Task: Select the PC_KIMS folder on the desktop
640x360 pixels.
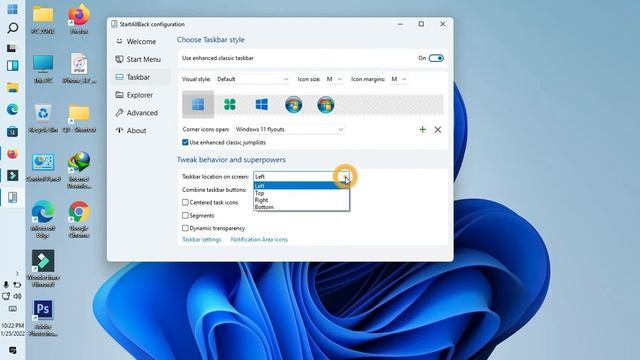Action: tap(43, 19)
